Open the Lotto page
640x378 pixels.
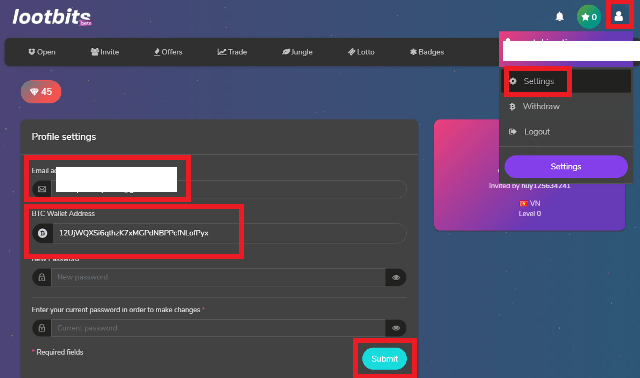click(x=361, y=52)
